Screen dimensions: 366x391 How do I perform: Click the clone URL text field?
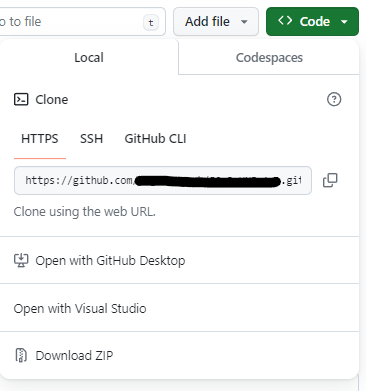pyautogui.click(x=163, y=181)
